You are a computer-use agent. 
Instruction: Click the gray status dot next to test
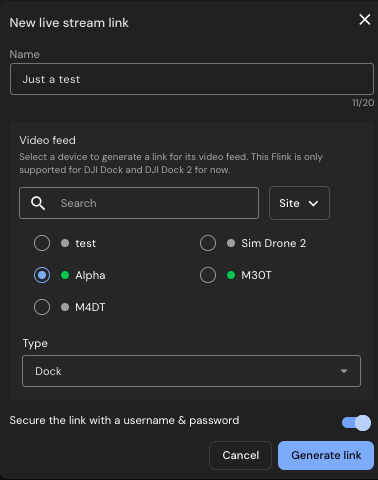pos(65,243)
